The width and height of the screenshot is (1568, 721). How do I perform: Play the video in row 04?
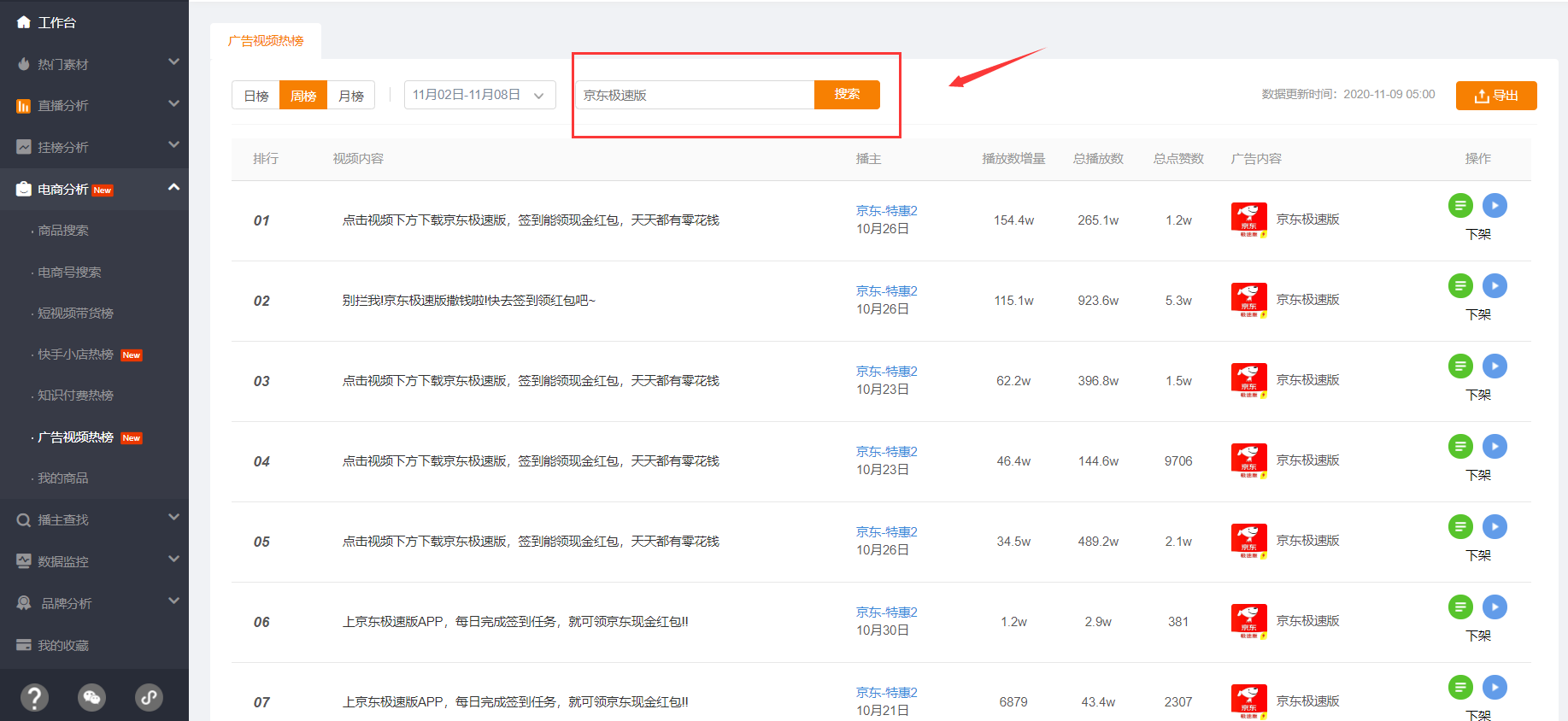[1495, 446]
